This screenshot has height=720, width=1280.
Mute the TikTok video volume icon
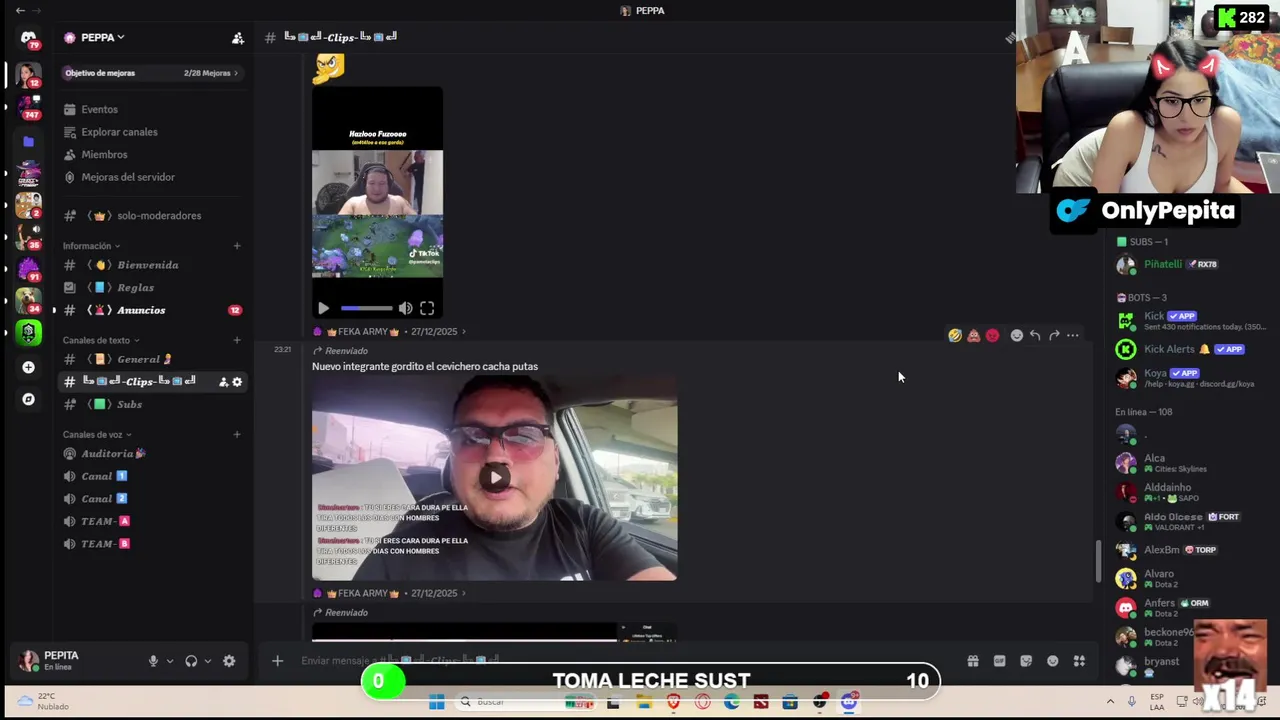(x=405, y=309)
